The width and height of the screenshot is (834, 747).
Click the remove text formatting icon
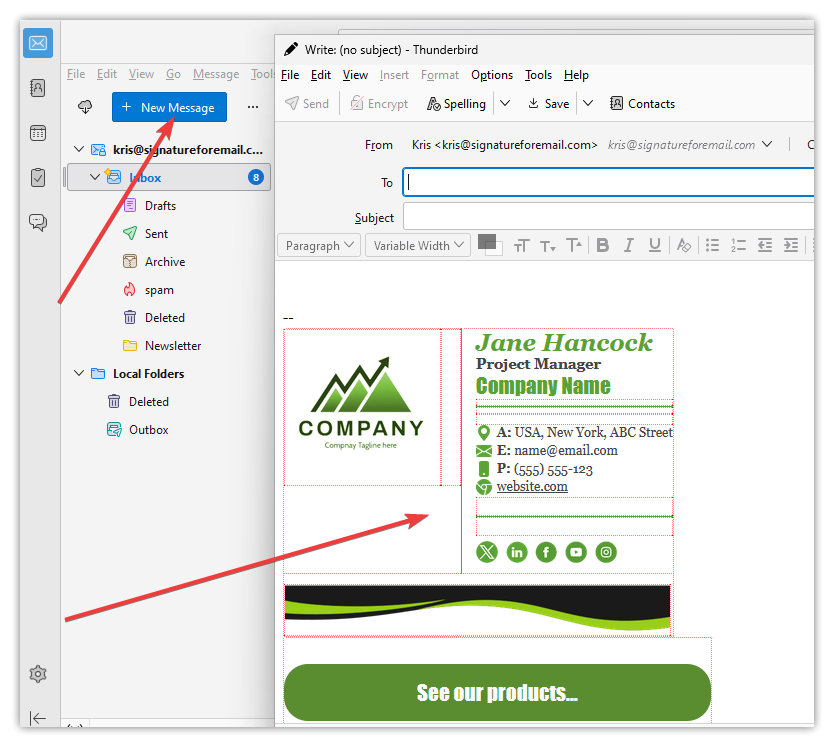pos(684,245)
